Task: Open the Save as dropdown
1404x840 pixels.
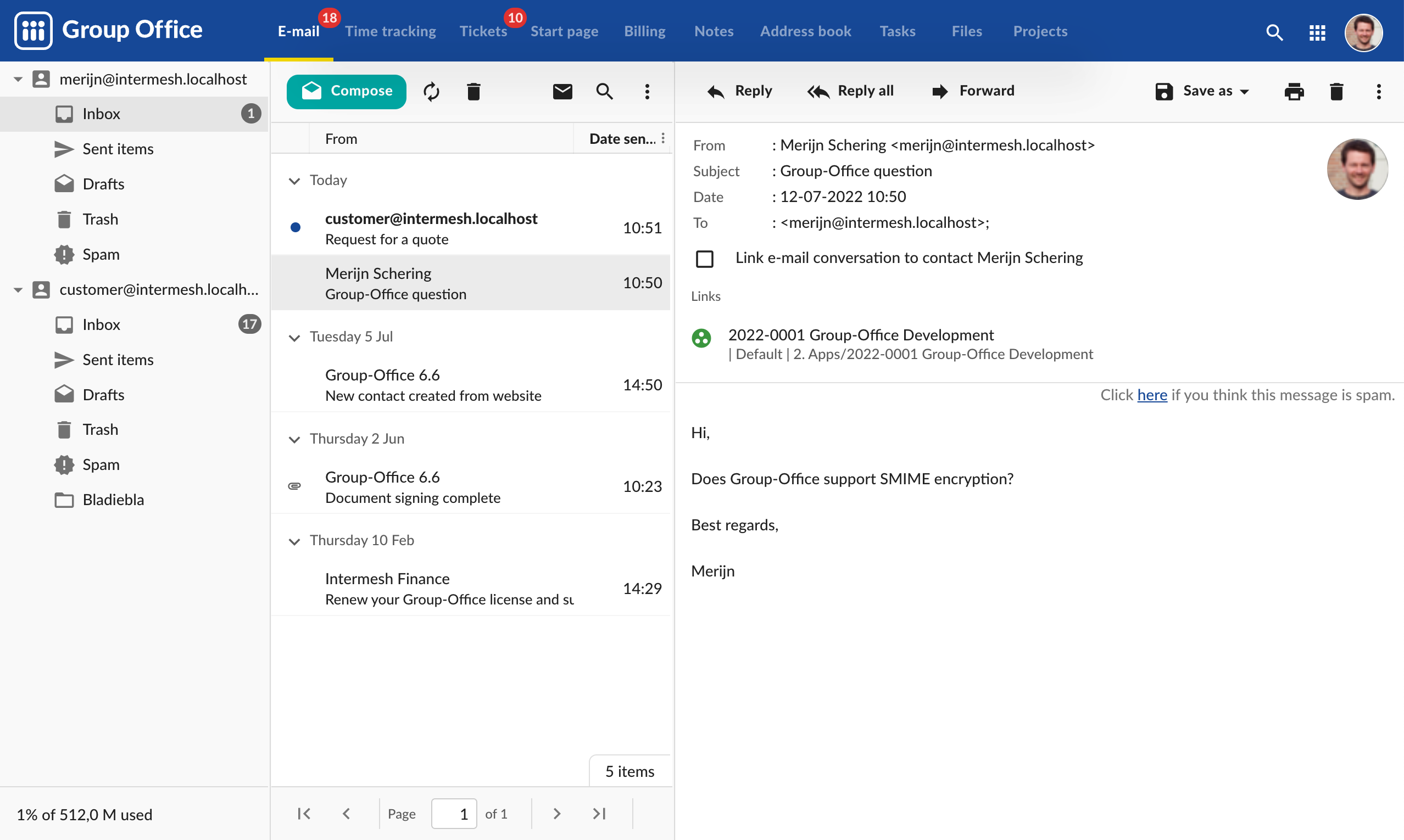Action: [1202, 91]
